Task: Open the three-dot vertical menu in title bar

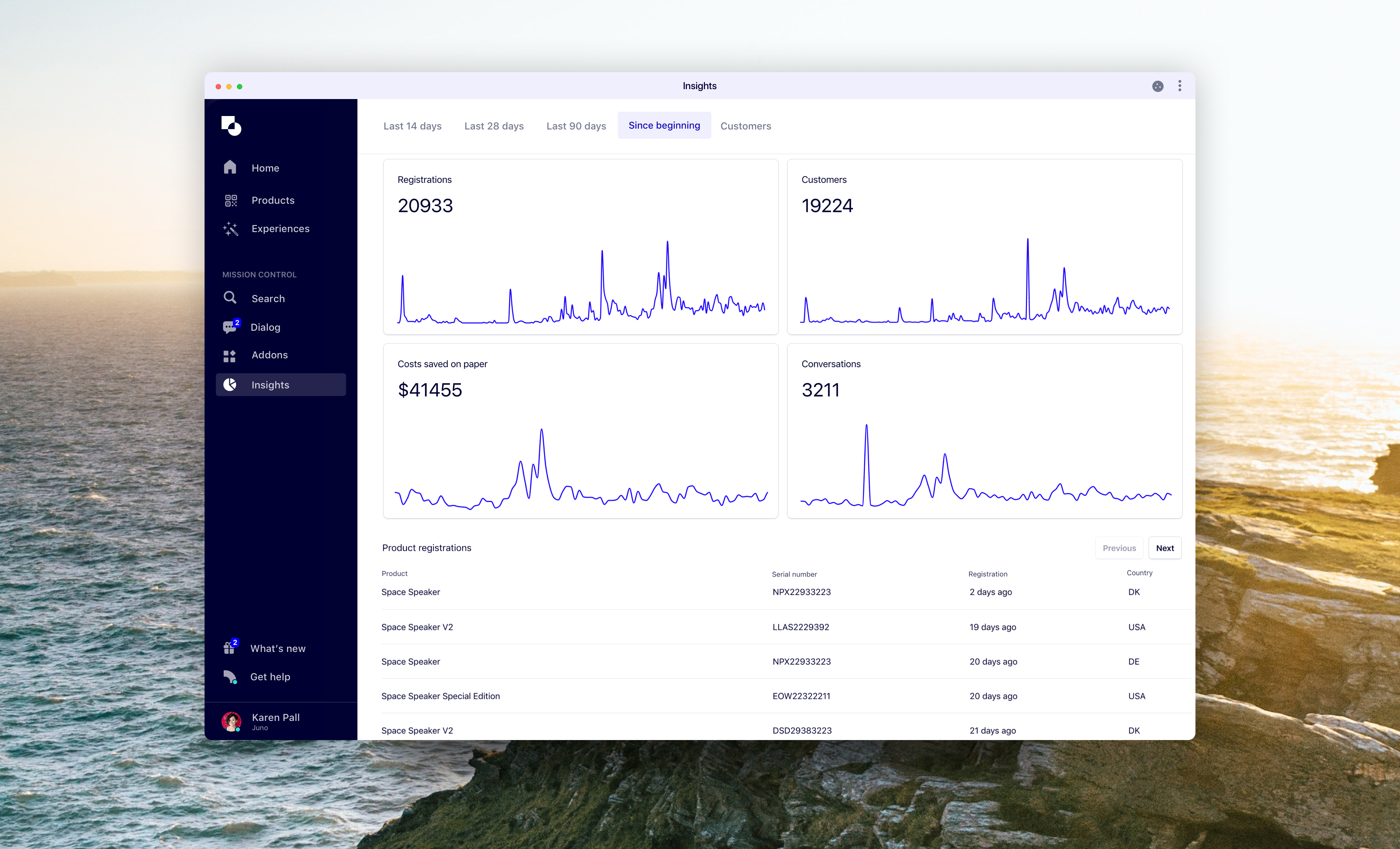Action: pyautogui.click(x=1180, y=86)
